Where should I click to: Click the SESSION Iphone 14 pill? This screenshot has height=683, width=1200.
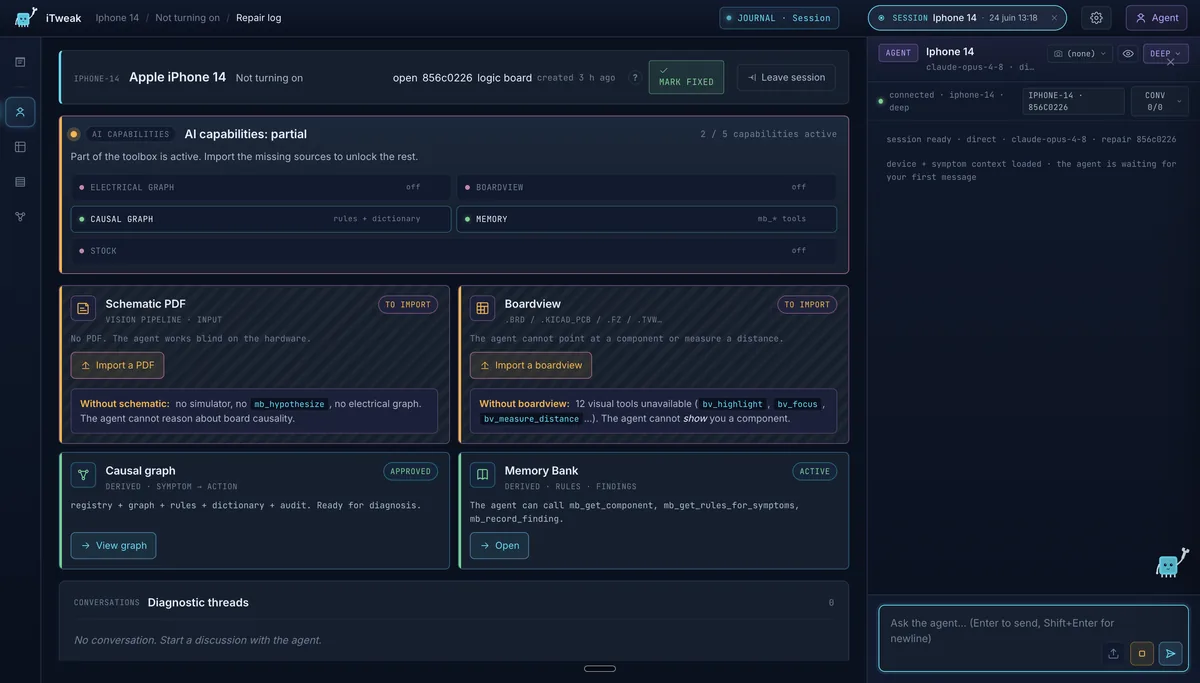[x=967, y=18]
